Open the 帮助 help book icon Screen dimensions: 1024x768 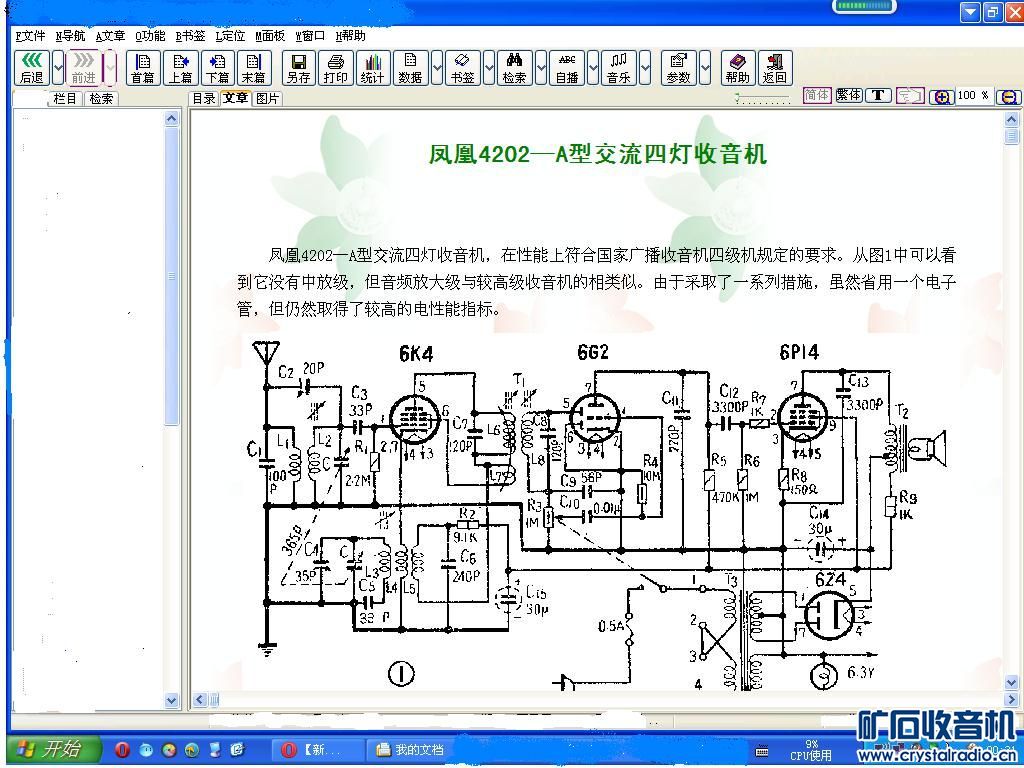[738, 68]
